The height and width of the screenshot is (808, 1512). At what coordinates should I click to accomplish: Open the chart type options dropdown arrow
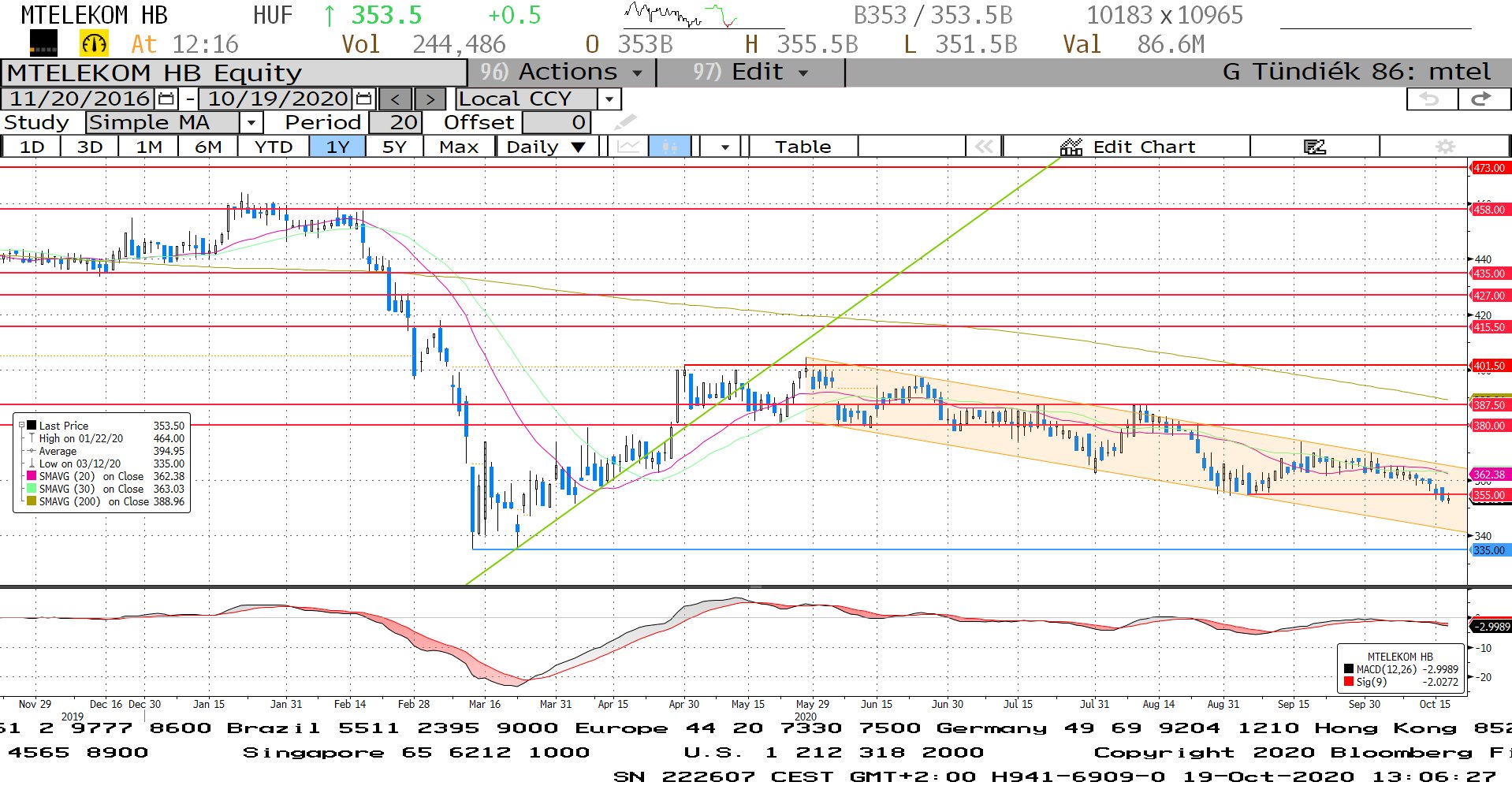pyautogui.click(x=724, y=147)
